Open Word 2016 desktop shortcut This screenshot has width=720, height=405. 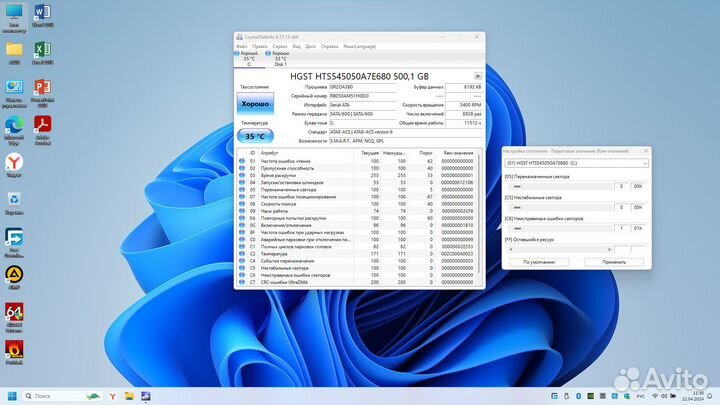point(43,14)
